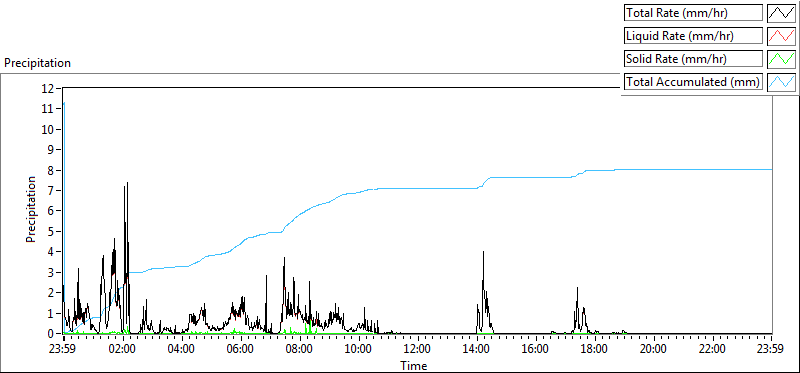Click the Time axis label
The image size is (800, 373).
414,365
